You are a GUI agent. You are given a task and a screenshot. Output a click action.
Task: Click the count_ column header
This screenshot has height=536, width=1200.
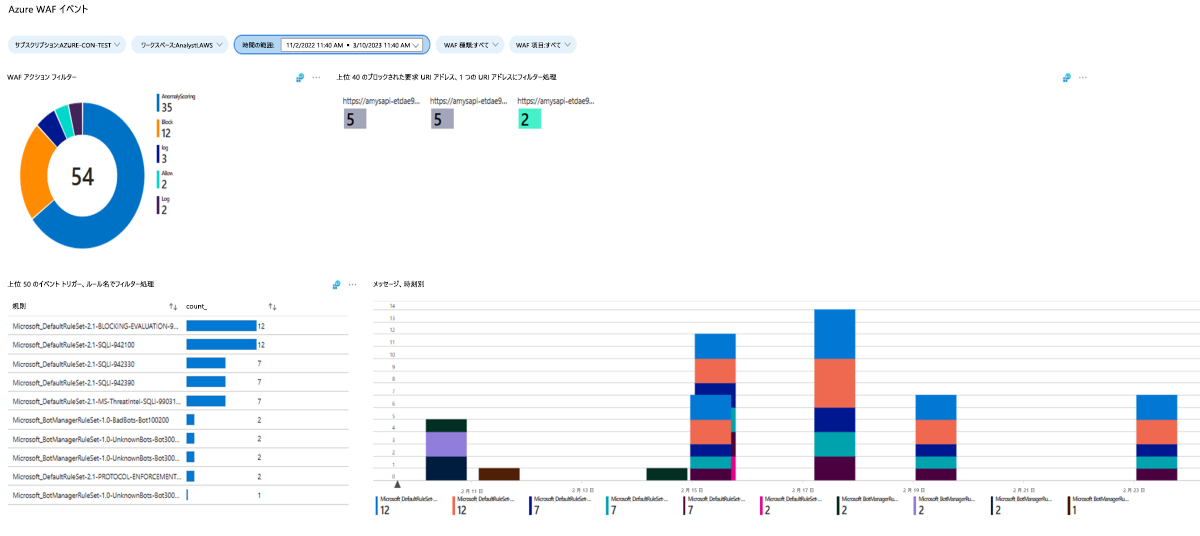[x=197, y=306]
